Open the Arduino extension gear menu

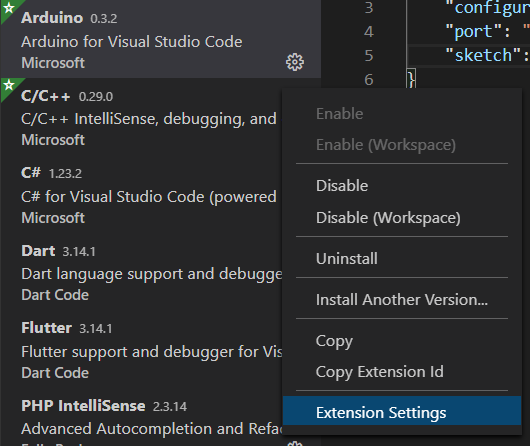(x=295, y=62)
